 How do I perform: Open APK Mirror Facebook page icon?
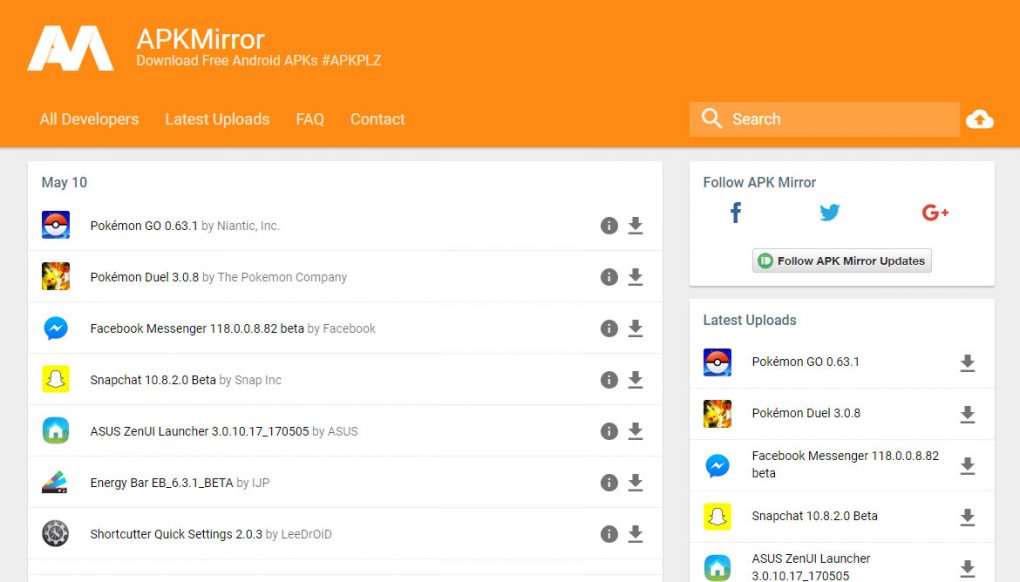pyautogui.click(x=736, y=212)
